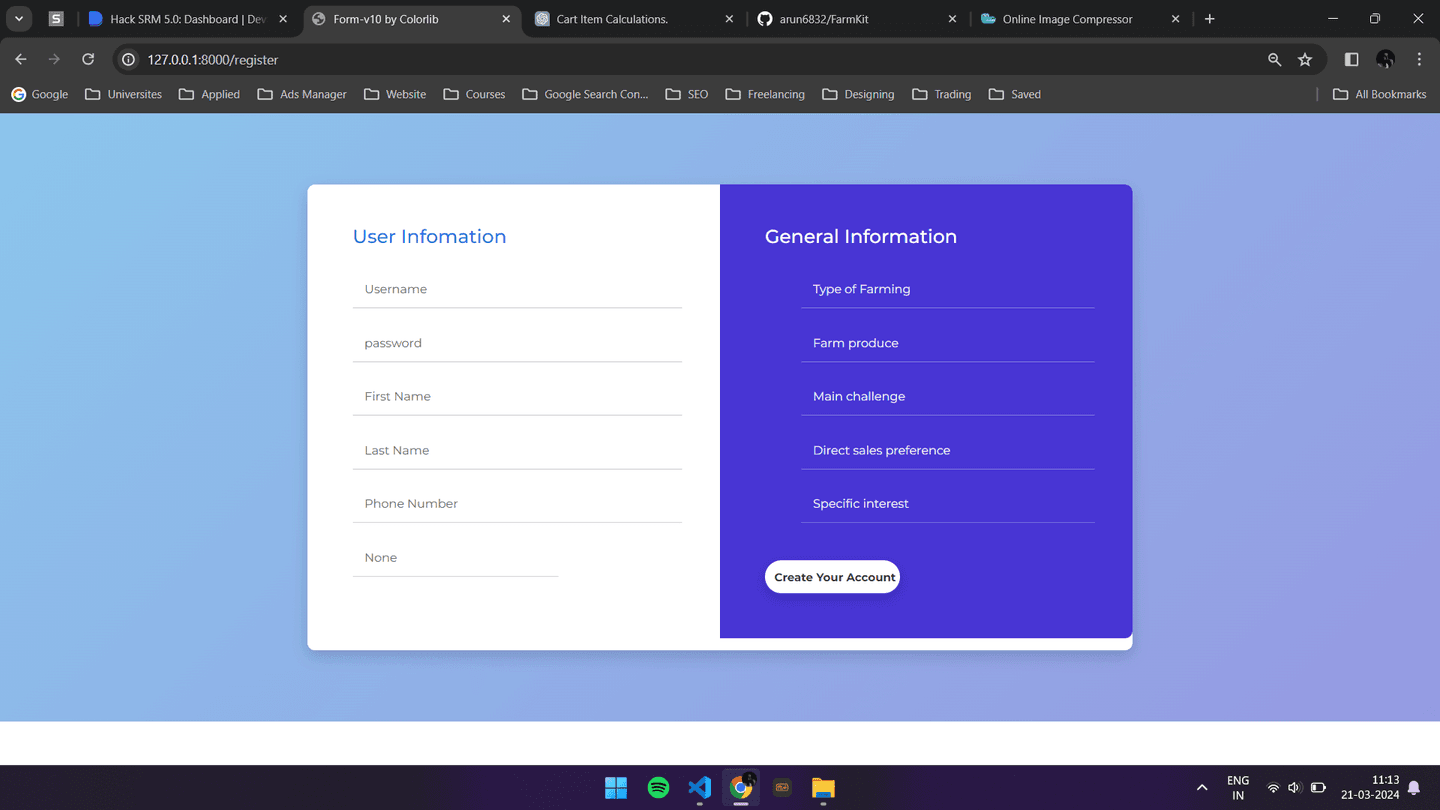Open Visual Studio Code from taskbar
Image resolution: width=1440 pixels, height=810 pixels.
pos(700,788)
